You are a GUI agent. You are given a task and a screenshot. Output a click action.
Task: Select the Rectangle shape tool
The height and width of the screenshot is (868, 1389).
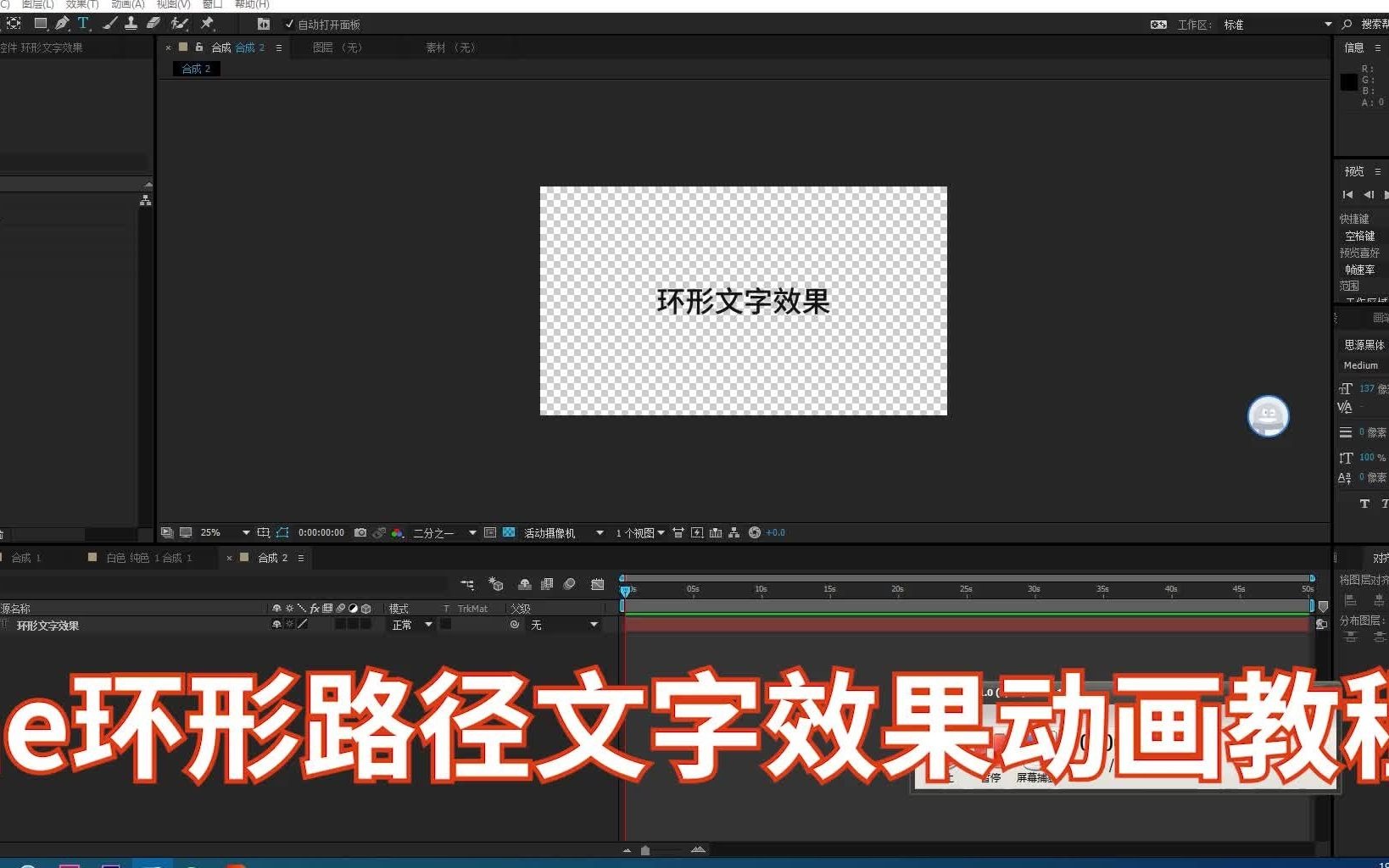(x=40, y=24)
